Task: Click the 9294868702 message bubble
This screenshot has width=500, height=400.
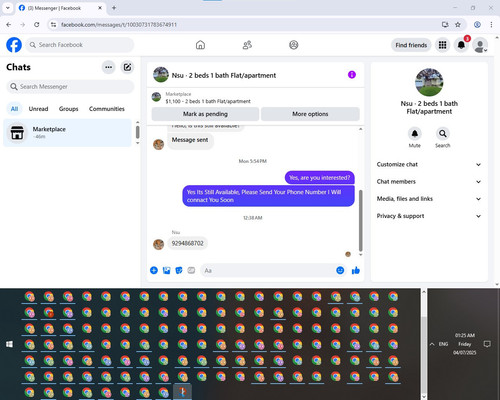Action: [x=187, y=243]
